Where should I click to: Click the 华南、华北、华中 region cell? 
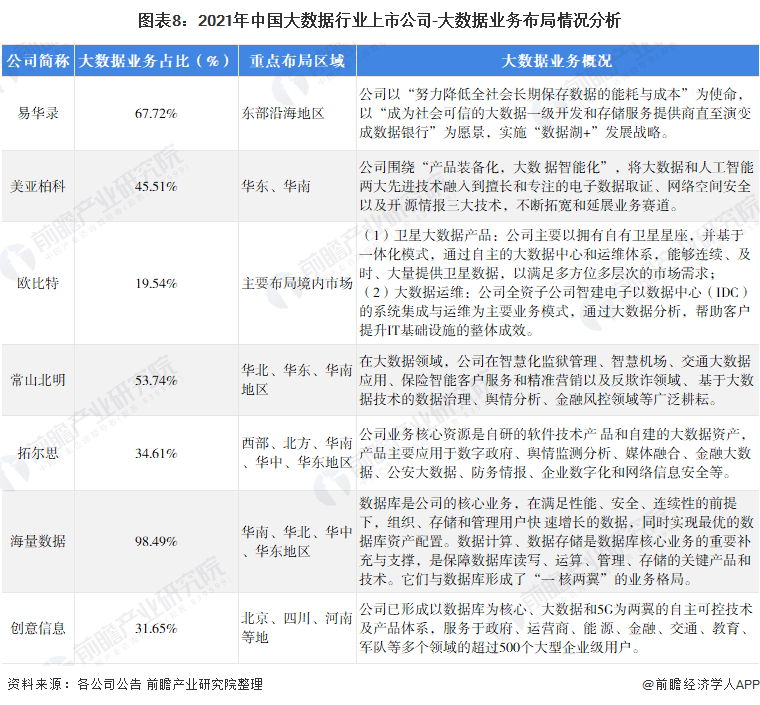point(297,541)
